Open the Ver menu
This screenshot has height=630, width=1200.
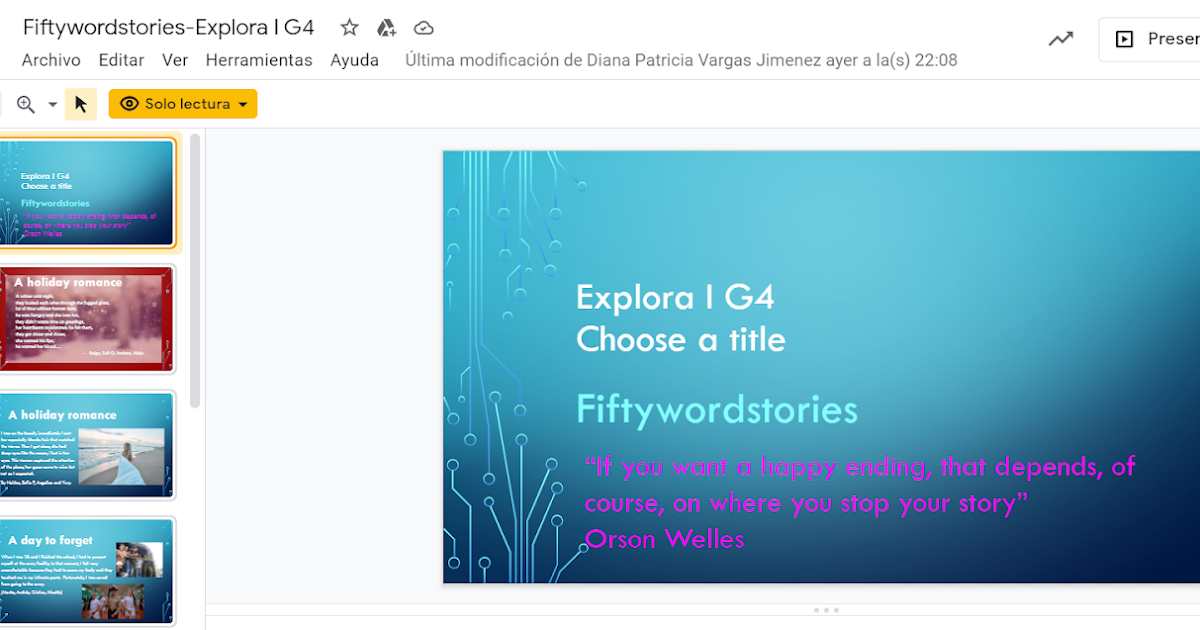click(x=175, y=60)
